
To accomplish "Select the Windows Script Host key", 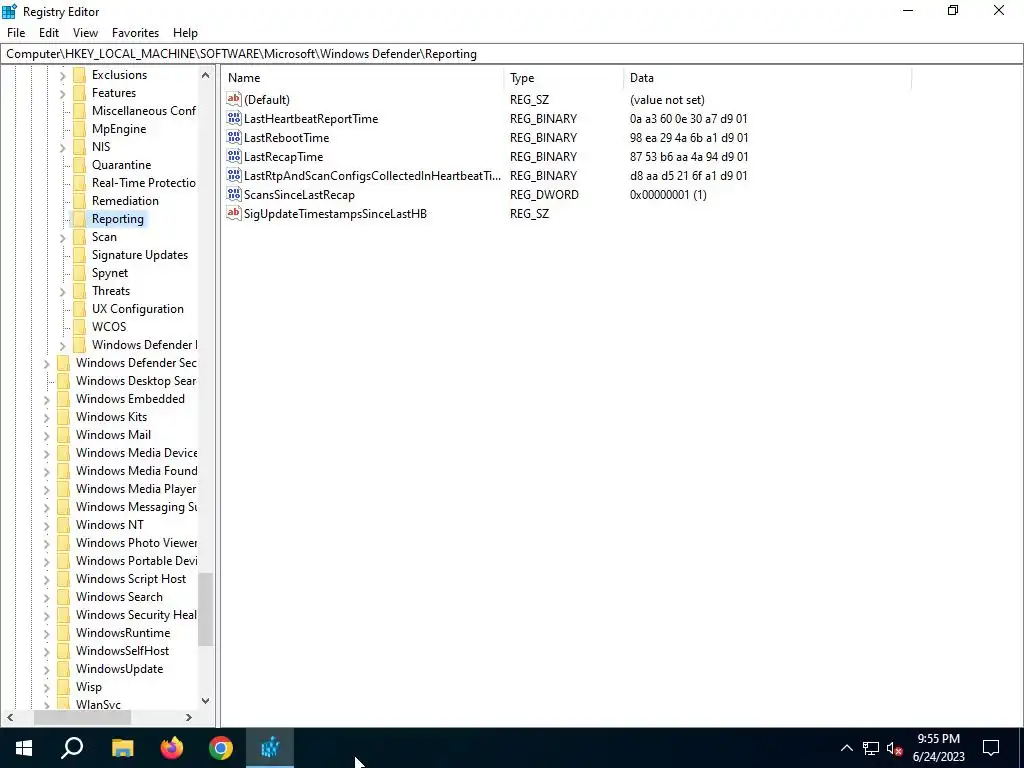I will 131,579.
